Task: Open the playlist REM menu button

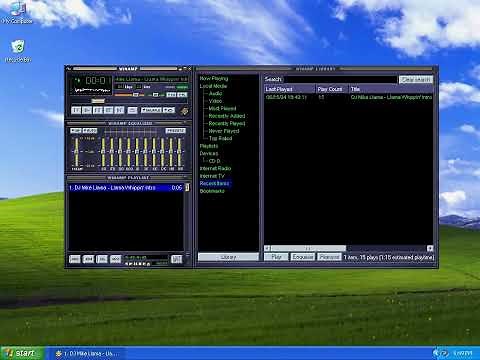Action: [x=88, y=259]
